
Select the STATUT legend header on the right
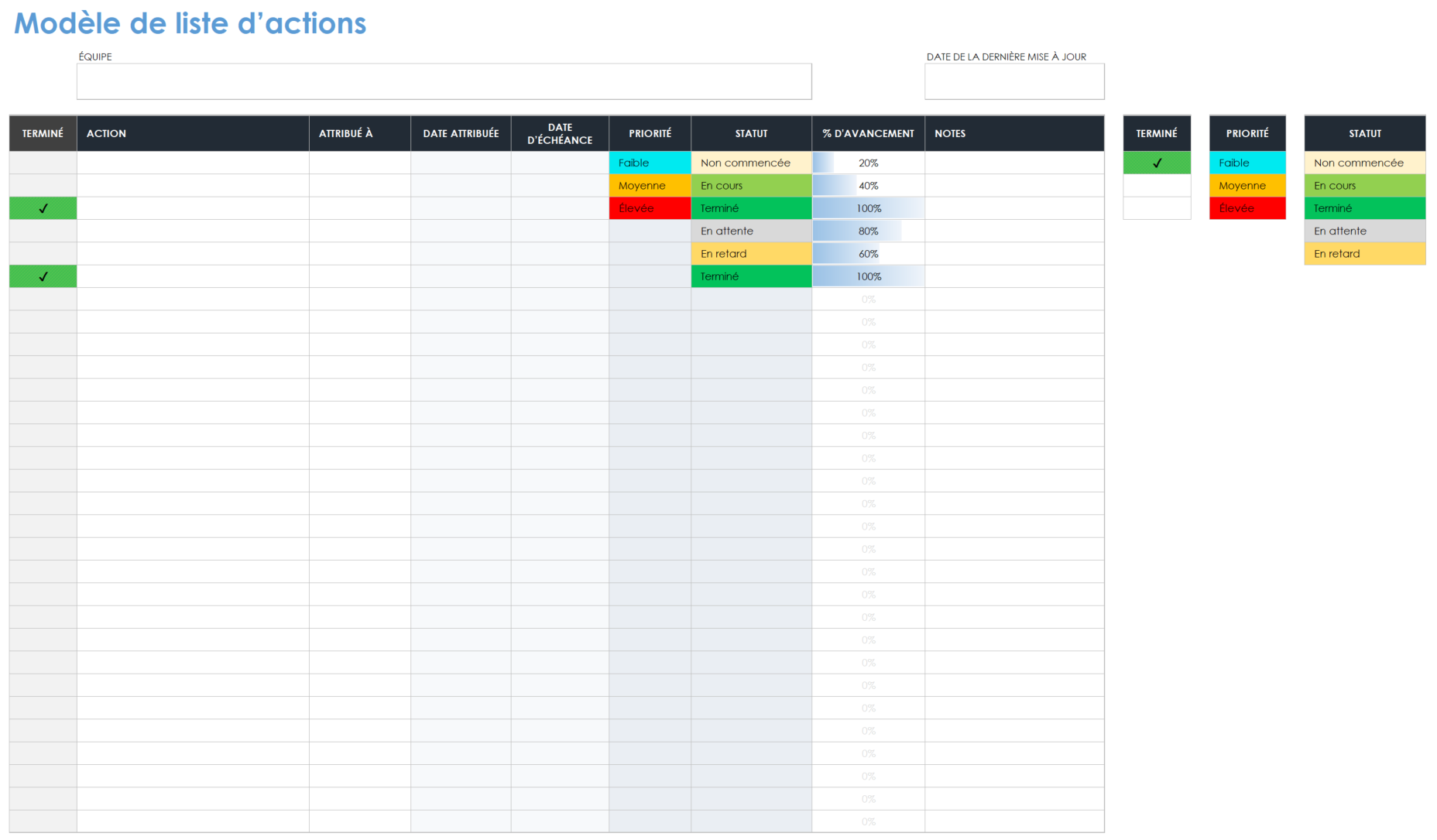[1364, 133]
